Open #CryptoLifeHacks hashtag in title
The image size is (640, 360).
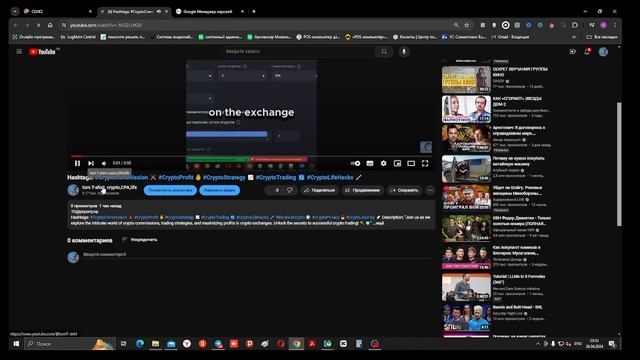click(x=330, y=178)
